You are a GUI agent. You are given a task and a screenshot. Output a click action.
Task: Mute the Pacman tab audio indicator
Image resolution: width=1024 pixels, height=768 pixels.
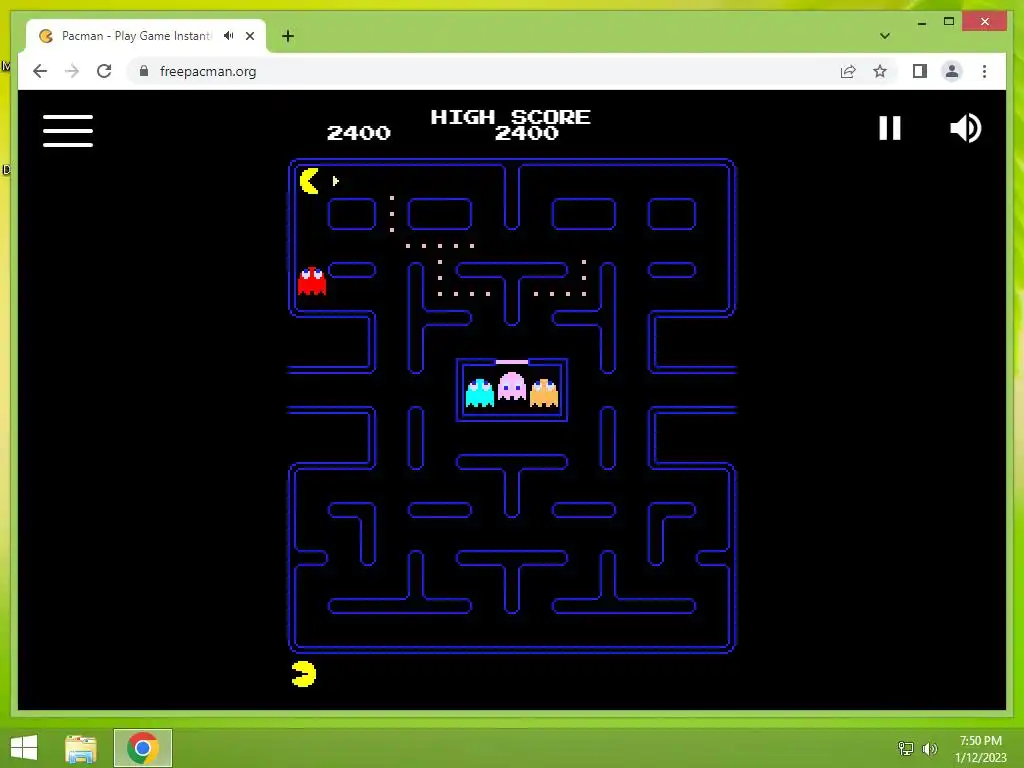click(x=229, y=36)
